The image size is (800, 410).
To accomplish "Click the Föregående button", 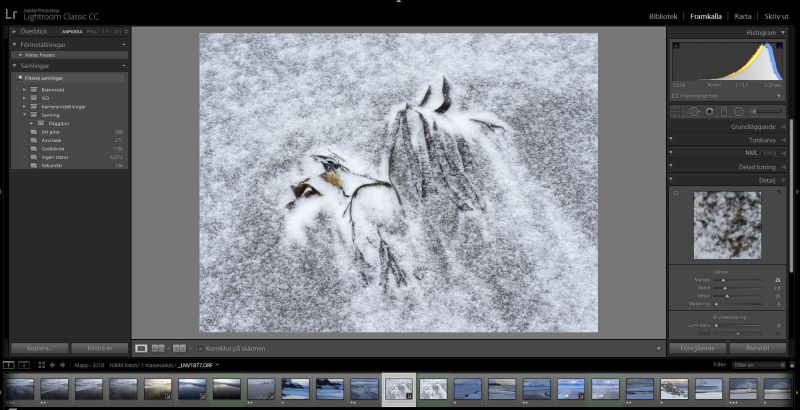I will (x=696, y=348).
